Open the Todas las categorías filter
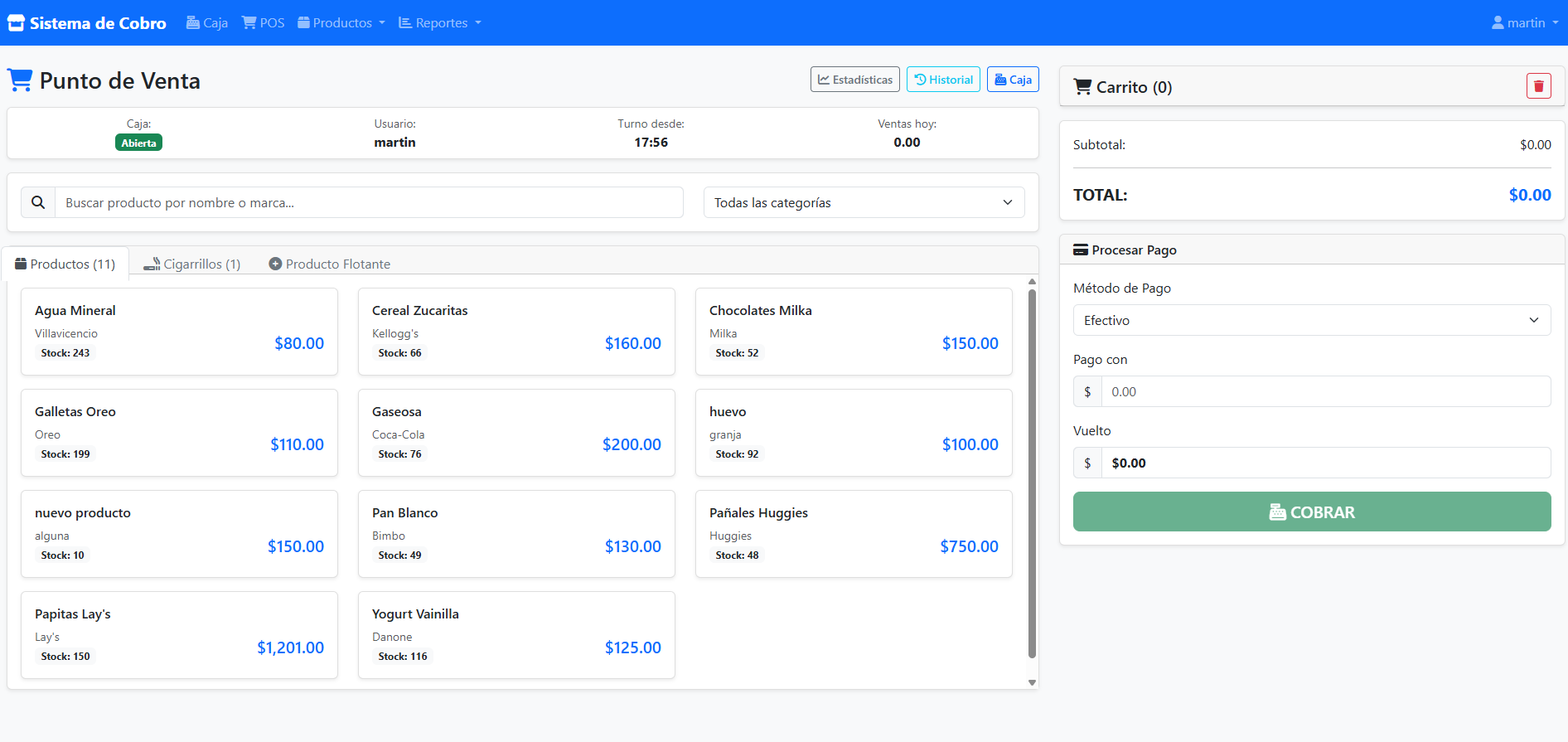 864,202
